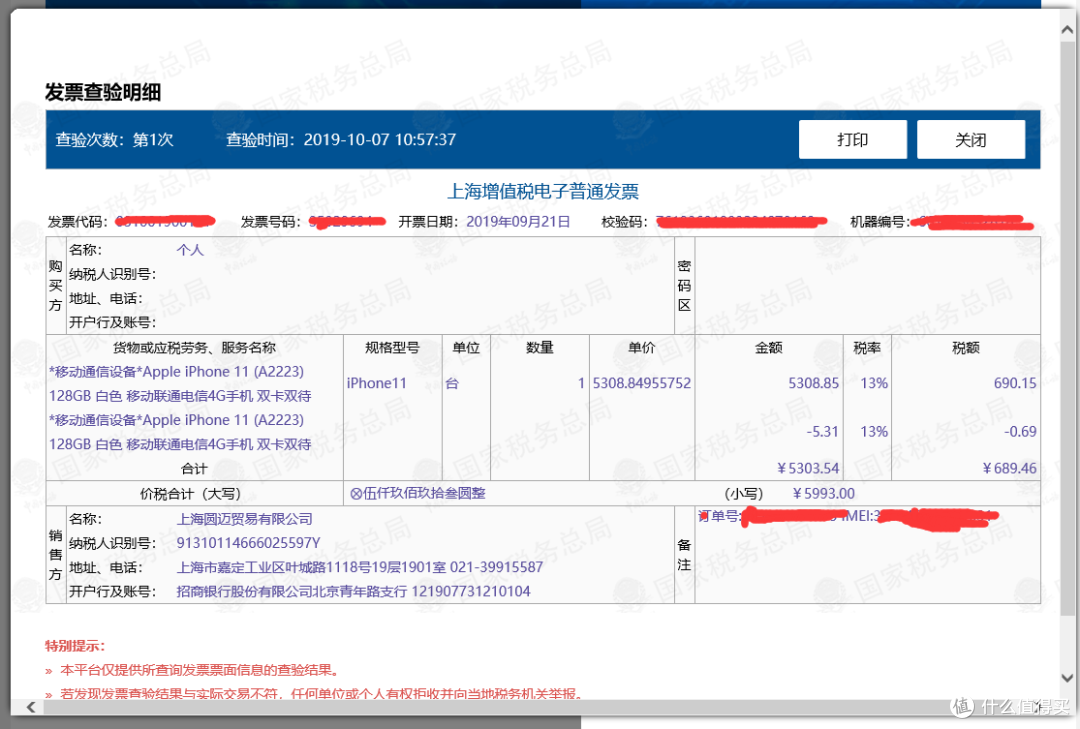1080x729 pixels.
Task: Click the 伍仟玖佰玖拾叁圆整 amount in words
Action: tap(417, 493)
